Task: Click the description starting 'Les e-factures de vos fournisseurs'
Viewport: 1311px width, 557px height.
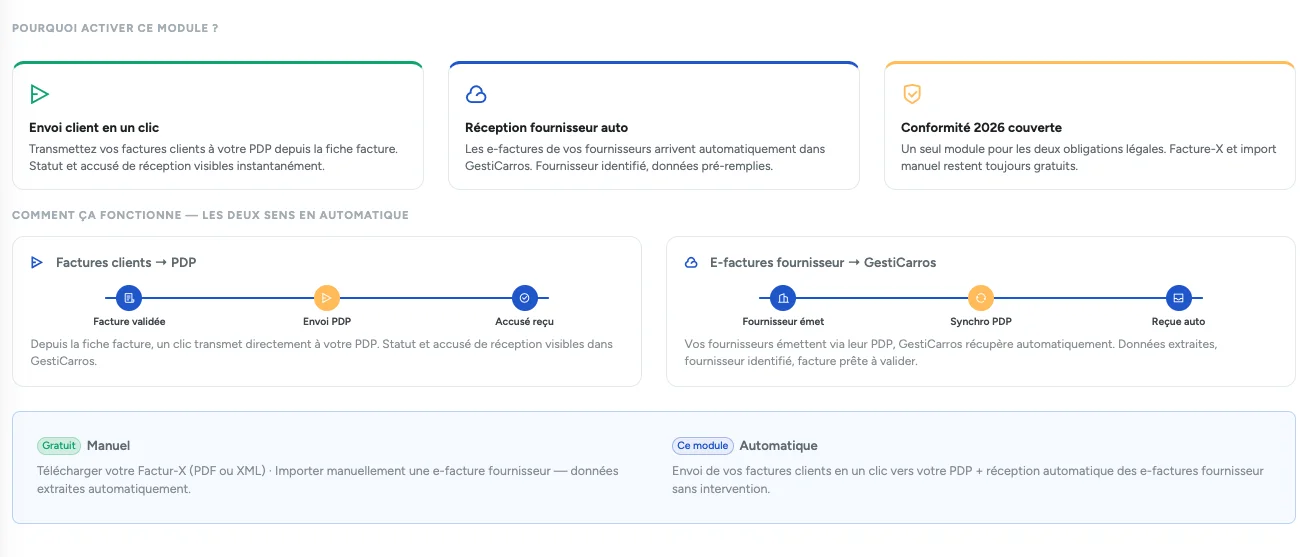Action: (x=645, y=157)
